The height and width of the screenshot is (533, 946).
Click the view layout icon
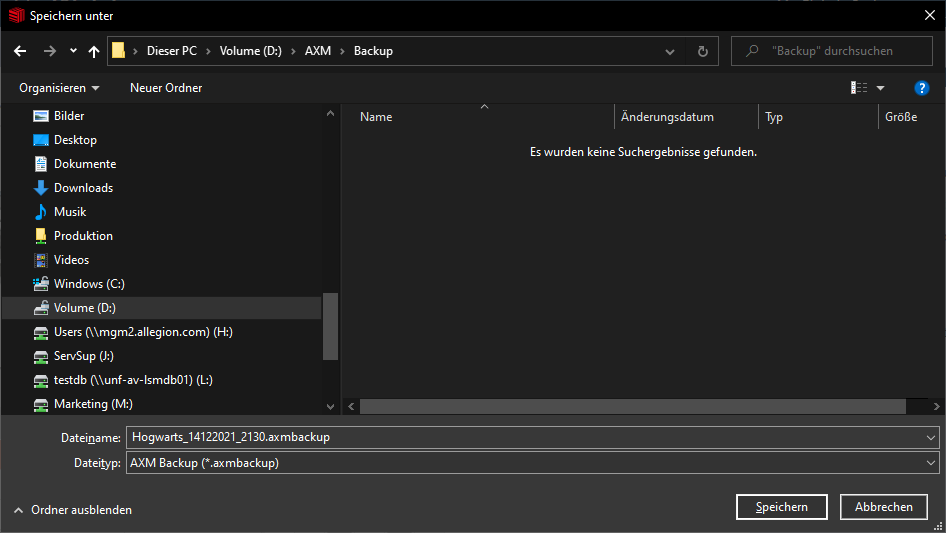point(859,88)
